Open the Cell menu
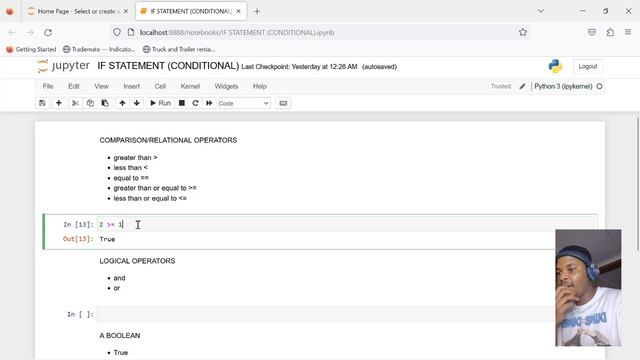This screenshot has width=640, height=360. (x=160, y=87)
